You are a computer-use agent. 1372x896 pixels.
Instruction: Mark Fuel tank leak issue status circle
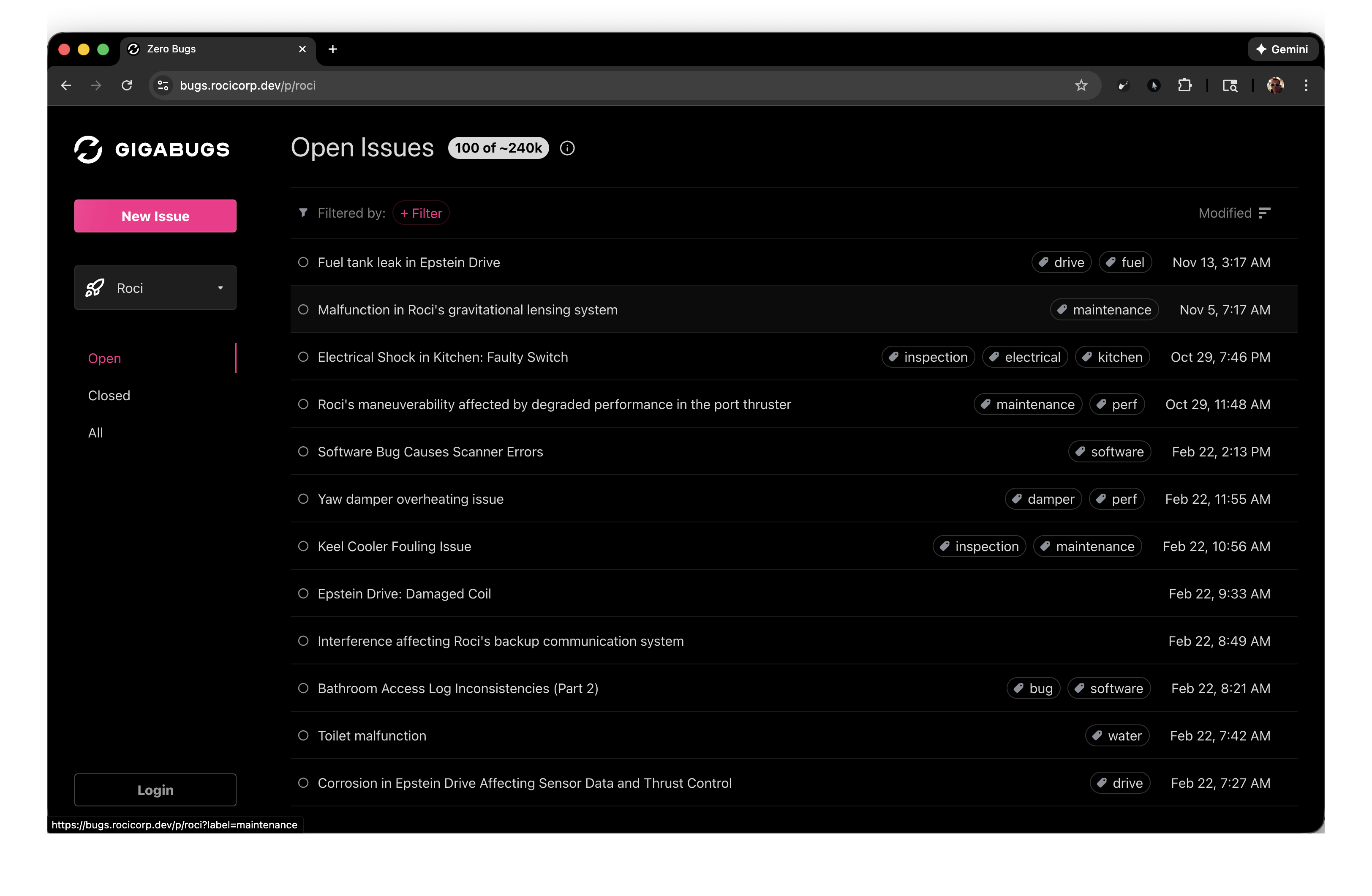tap(303, 262)
